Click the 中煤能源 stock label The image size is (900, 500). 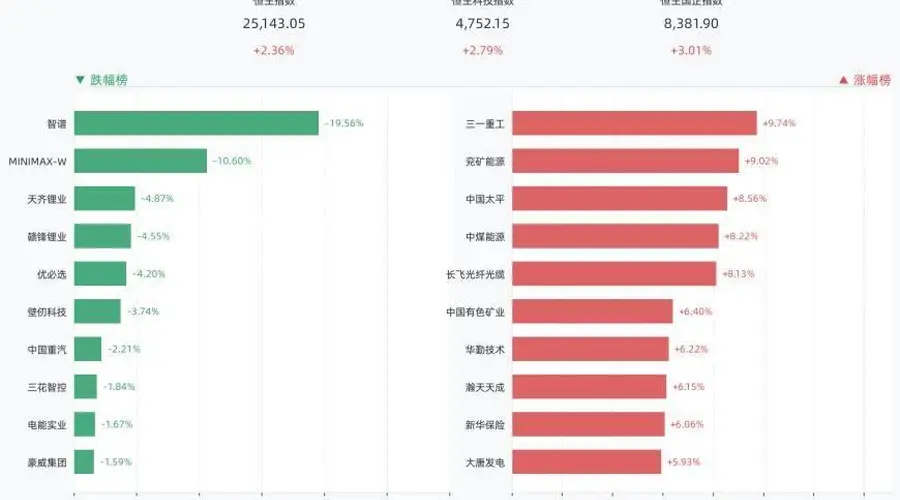485,237
